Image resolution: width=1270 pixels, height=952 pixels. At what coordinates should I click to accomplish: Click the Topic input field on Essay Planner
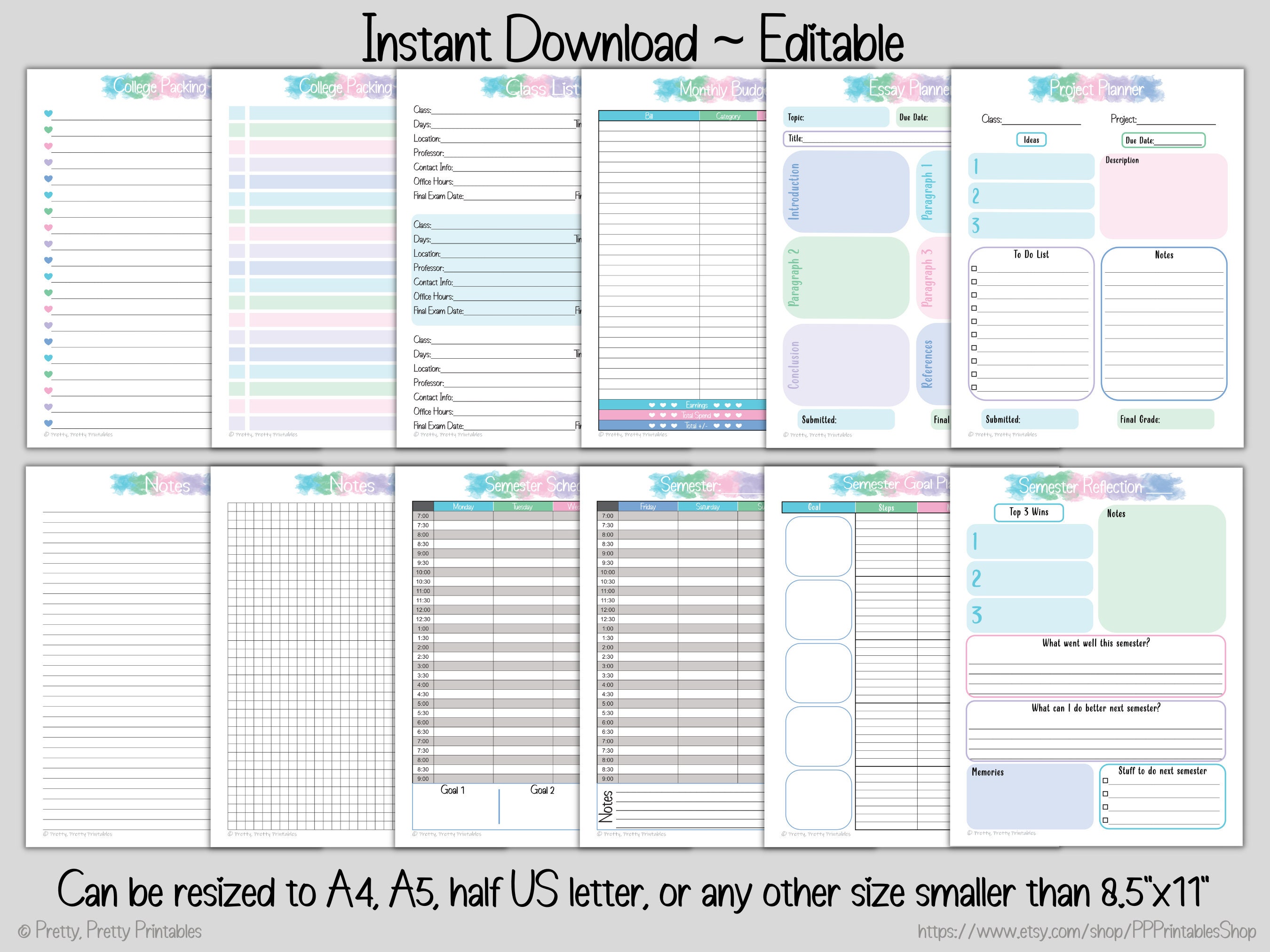tap(835, 118)
